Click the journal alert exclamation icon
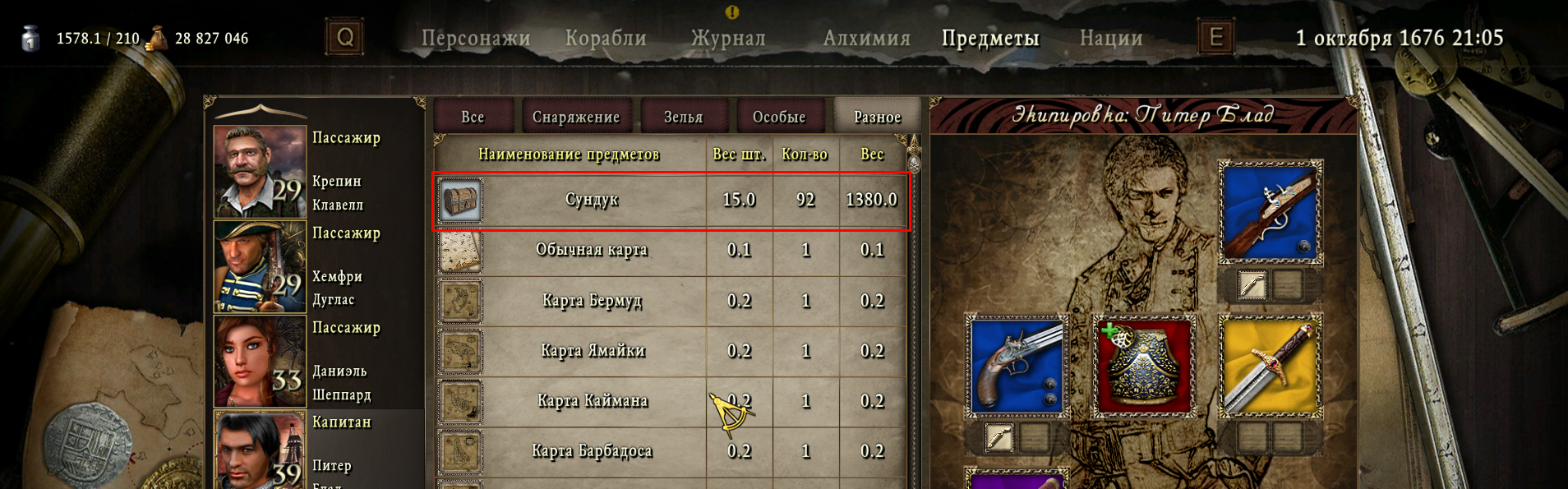The height and width of the screenshot is (489, 1568). (732, 12)
